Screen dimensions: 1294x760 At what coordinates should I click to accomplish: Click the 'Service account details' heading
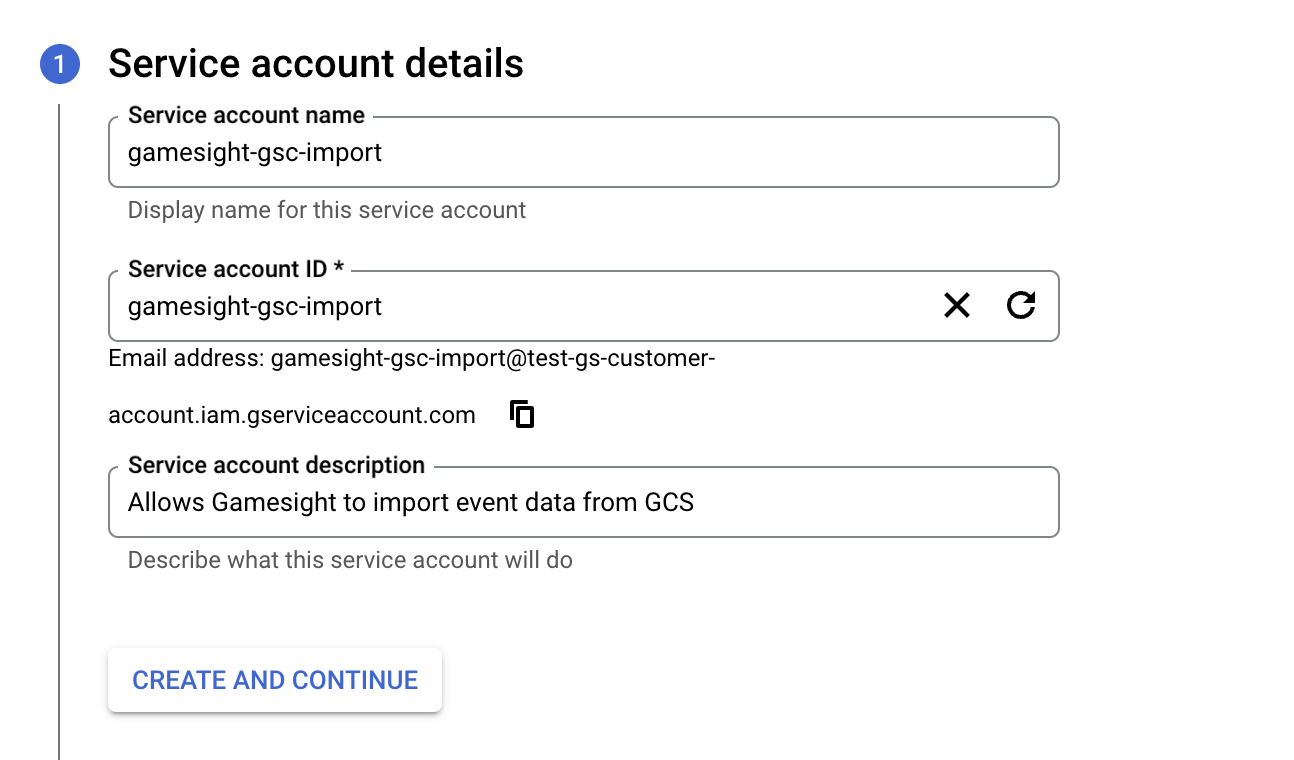[316, 64]
